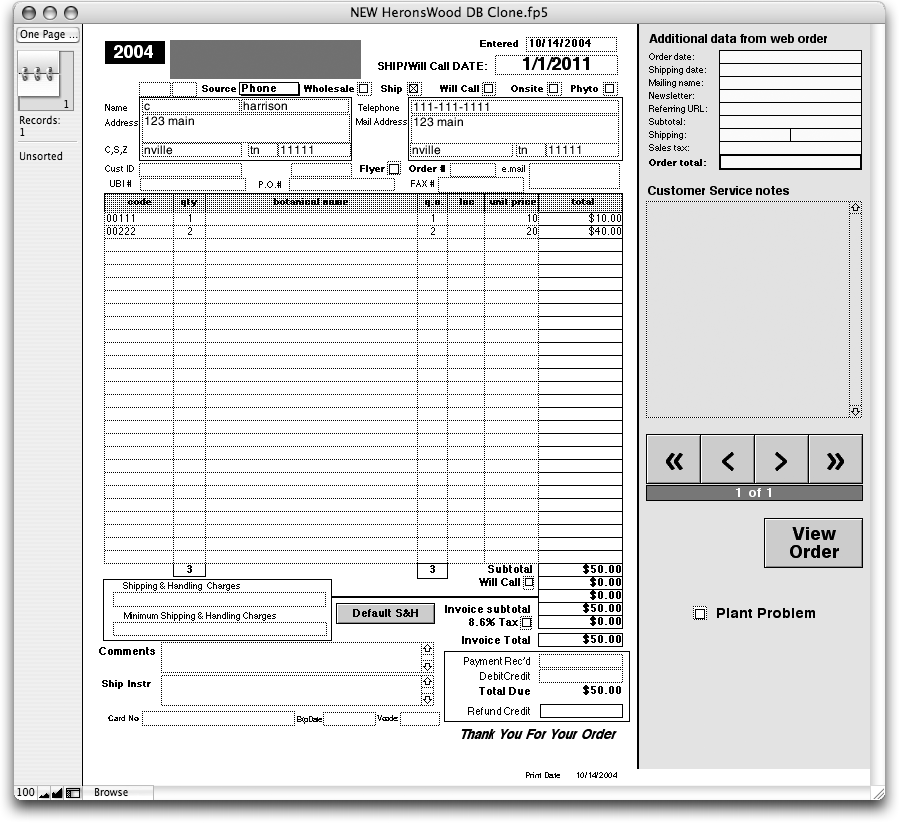The height and width of the screenshot is (823, 899).
Task: Click the Entered date field
Action: [x=572, y=44]
